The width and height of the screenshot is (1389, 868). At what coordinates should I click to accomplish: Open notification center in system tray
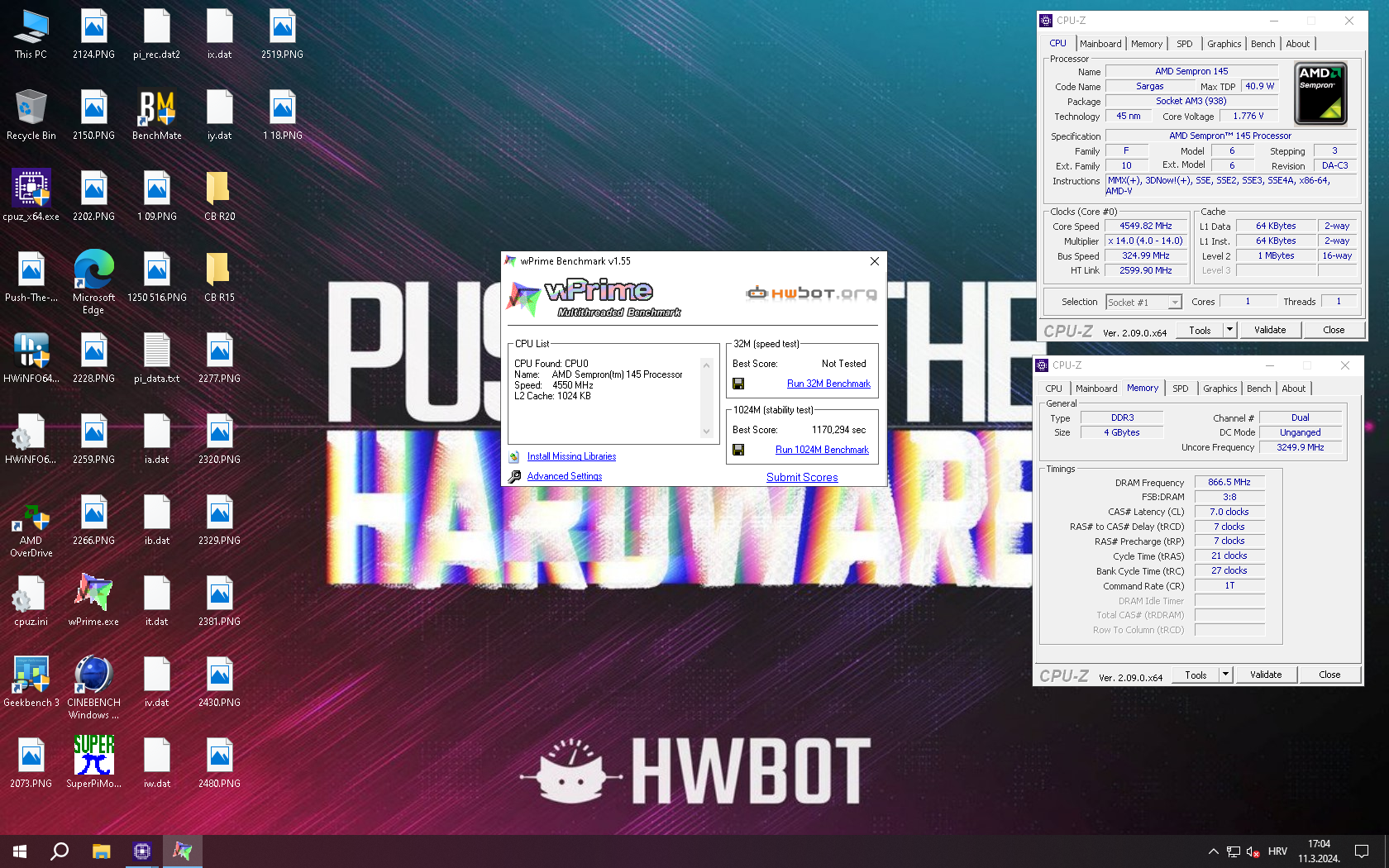point(1362,851)
